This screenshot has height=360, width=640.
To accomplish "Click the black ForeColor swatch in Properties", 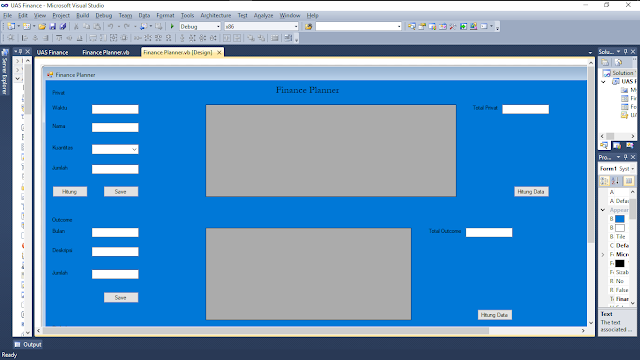I will [620, 263].
